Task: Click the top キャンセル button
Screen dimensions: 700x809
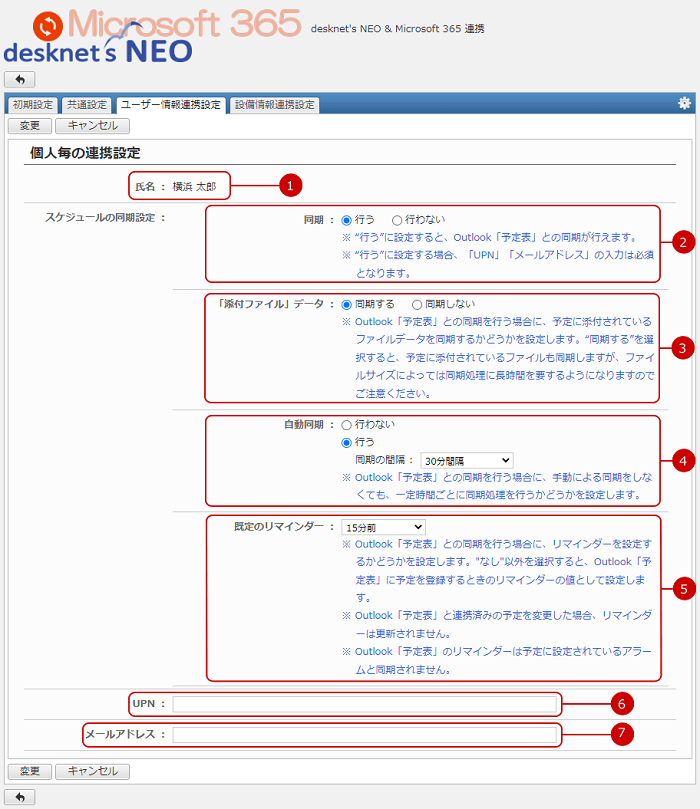Action: [92, 126]
